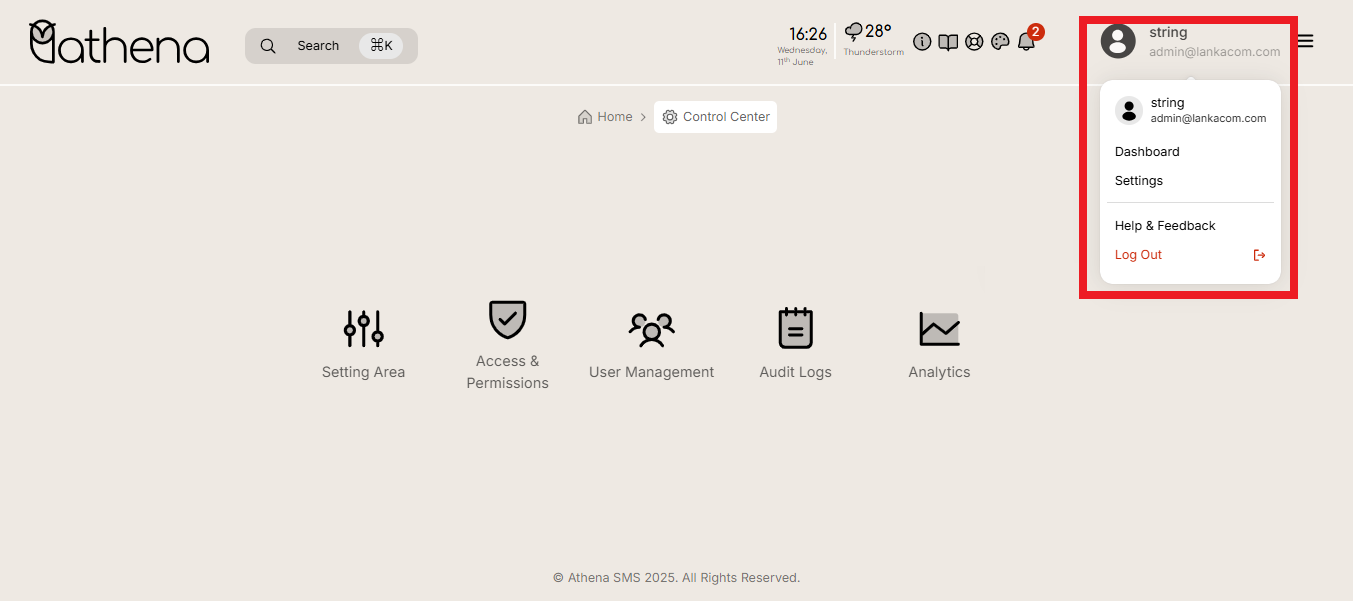Viewport: 1353px width, 601px height.
Task: Click the Control Center breadcrumb
Action: tap(716, 117)
